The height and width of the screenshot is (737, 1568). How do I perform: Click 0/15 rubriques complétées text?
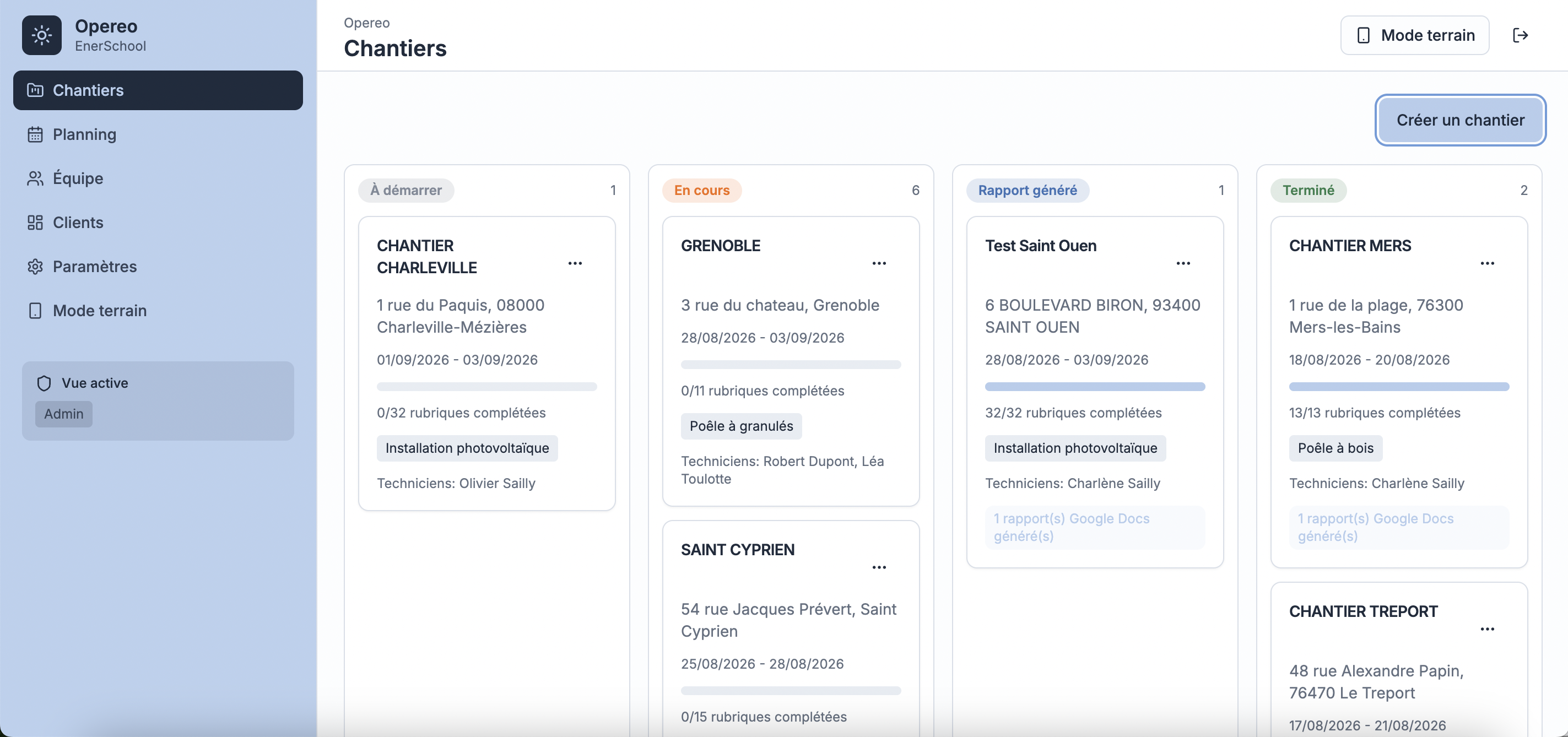763,716
